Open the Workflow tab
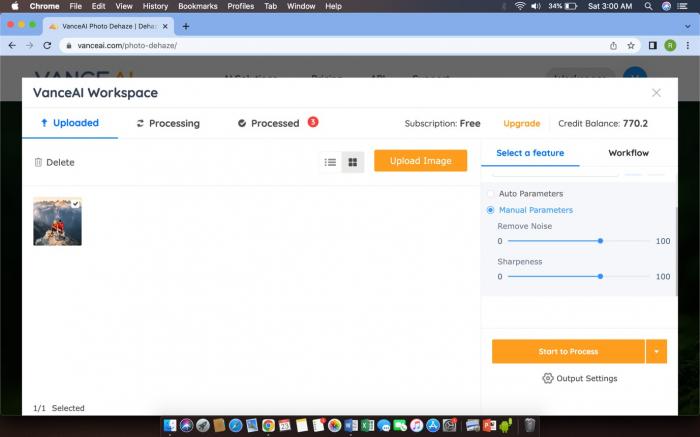Viewport: 700px width, 437px height. (x=628, y=153)
